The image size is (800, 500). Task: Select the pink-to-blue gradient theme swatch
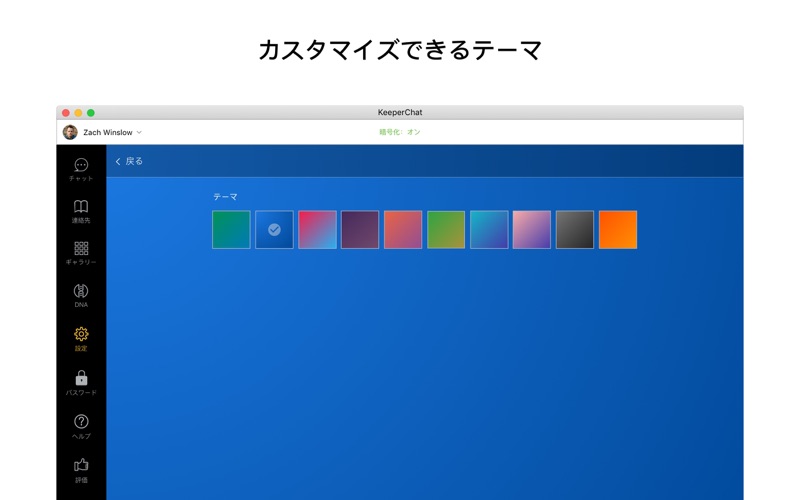click(x=317, y=230)
